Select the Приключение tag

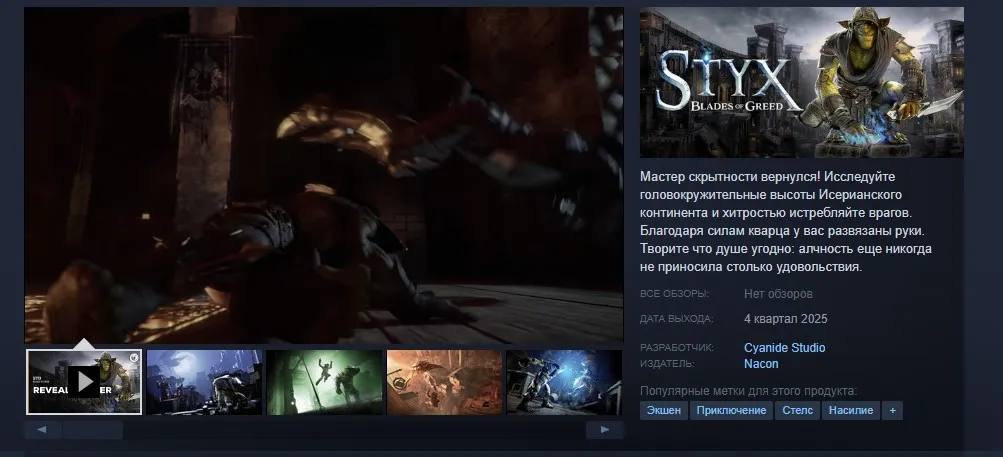(731, 410)
